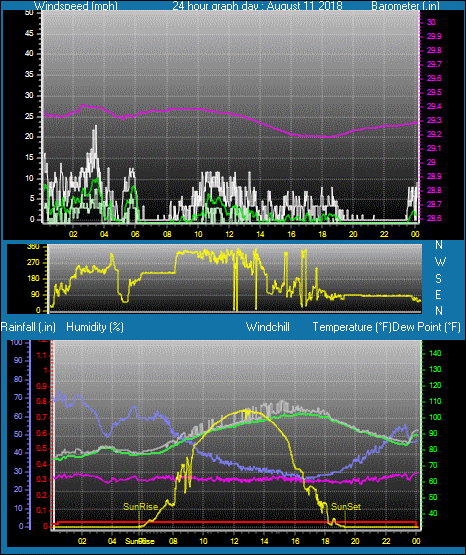This screenshot has width=466, height=555.
Task: Select "360" on the wind direction axis
Action: click(33, 247)
